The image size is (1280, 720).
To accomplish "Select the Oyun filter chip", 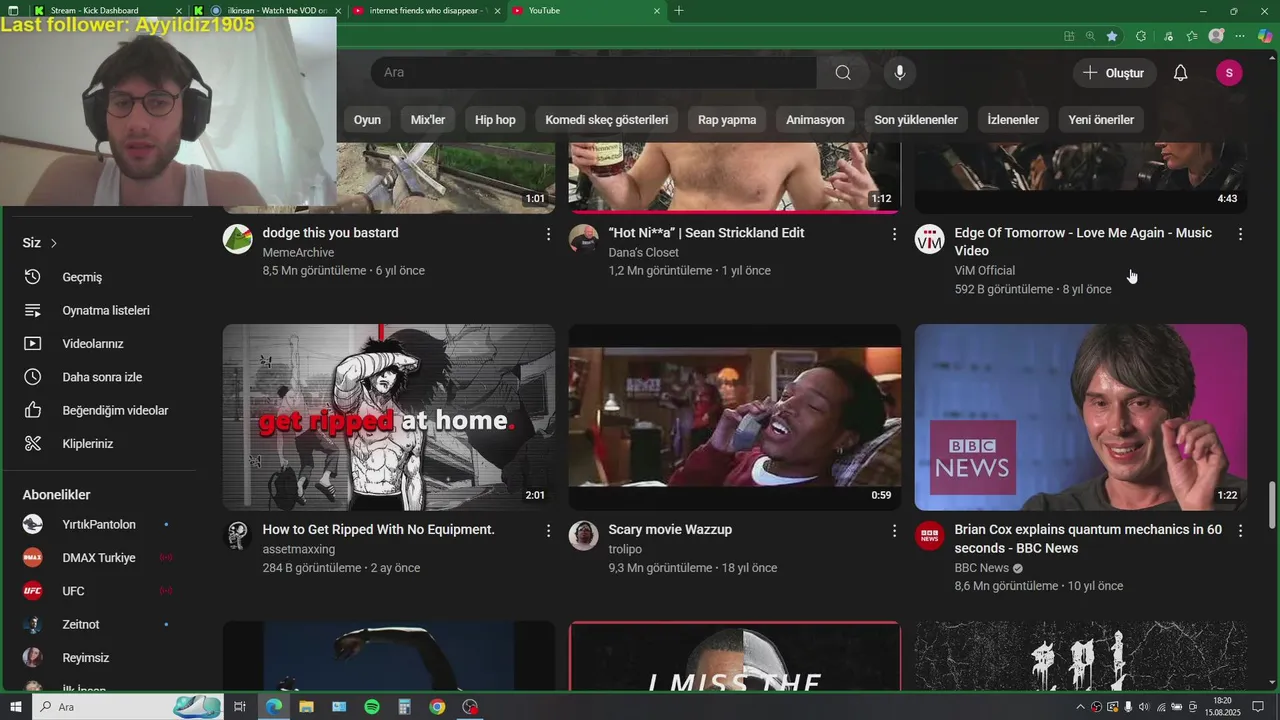I will [367, 120].
